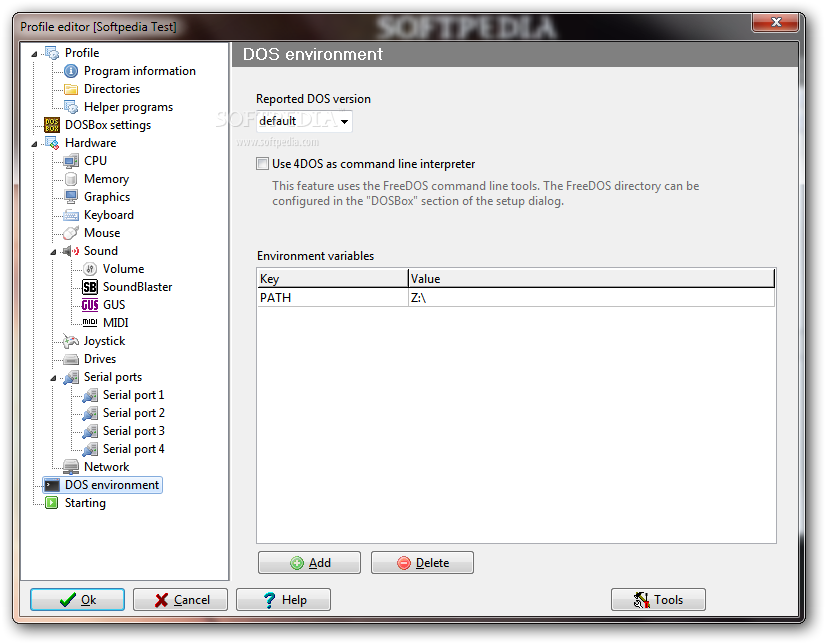Click the Keyboard icon in tree
The height and width of the screenshot is (644, 826).
pyautogui.click(x=71, y=215)
